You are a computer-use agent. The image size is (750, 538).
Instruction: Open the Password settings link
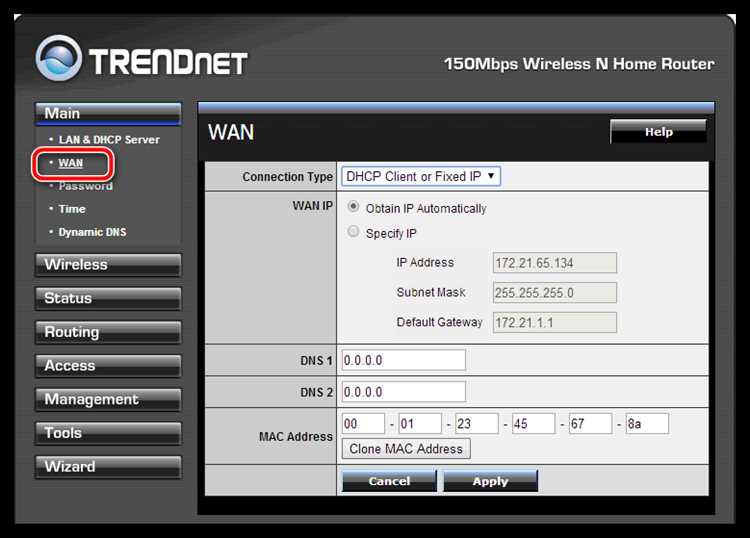[86, 186]
